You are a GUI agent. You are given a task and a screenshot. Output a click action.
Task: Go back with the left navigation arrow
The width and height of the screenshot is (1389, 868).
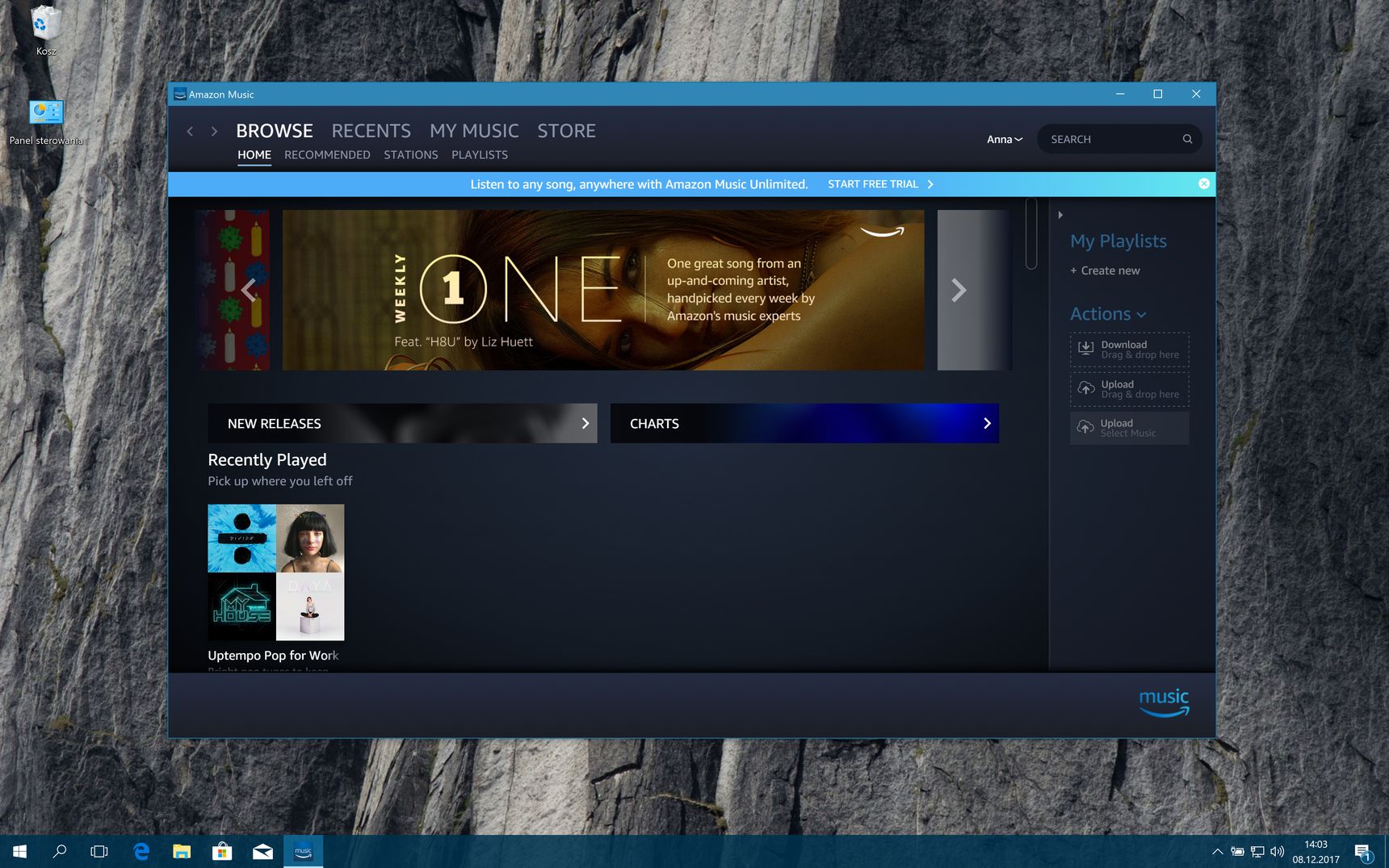pyautogui.click(x=190, y=131)
